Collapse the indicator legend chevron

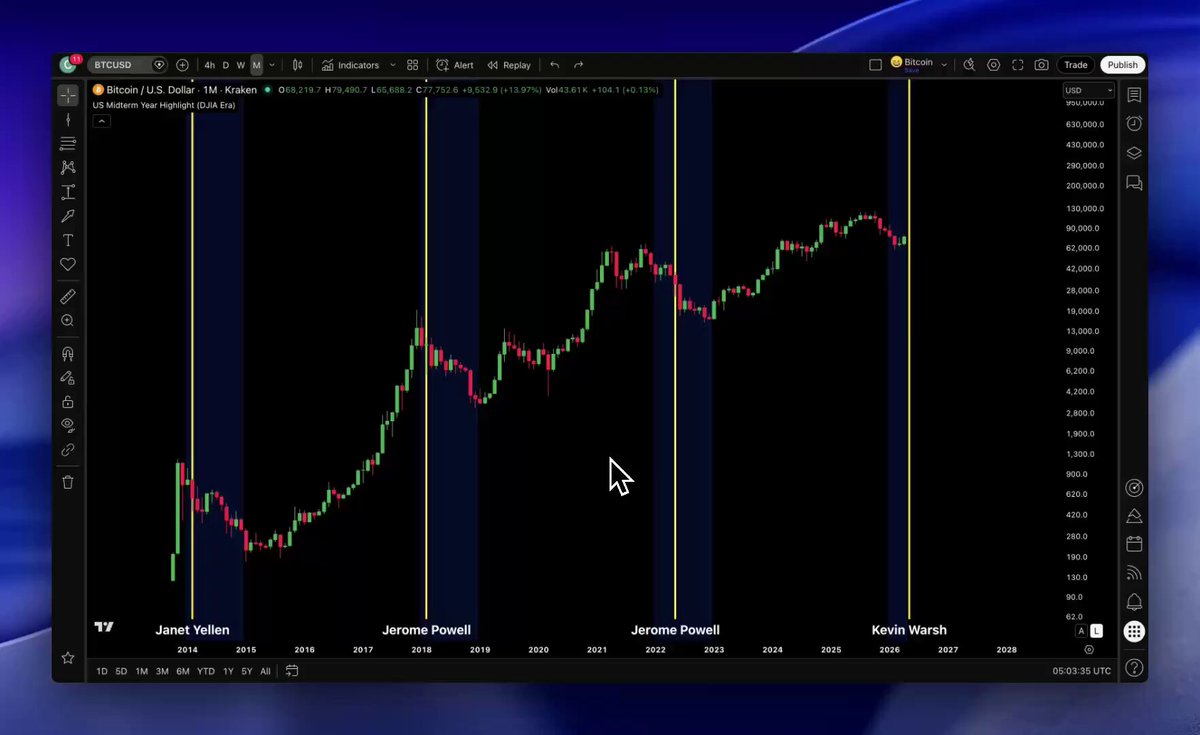[x=102, y=121]
